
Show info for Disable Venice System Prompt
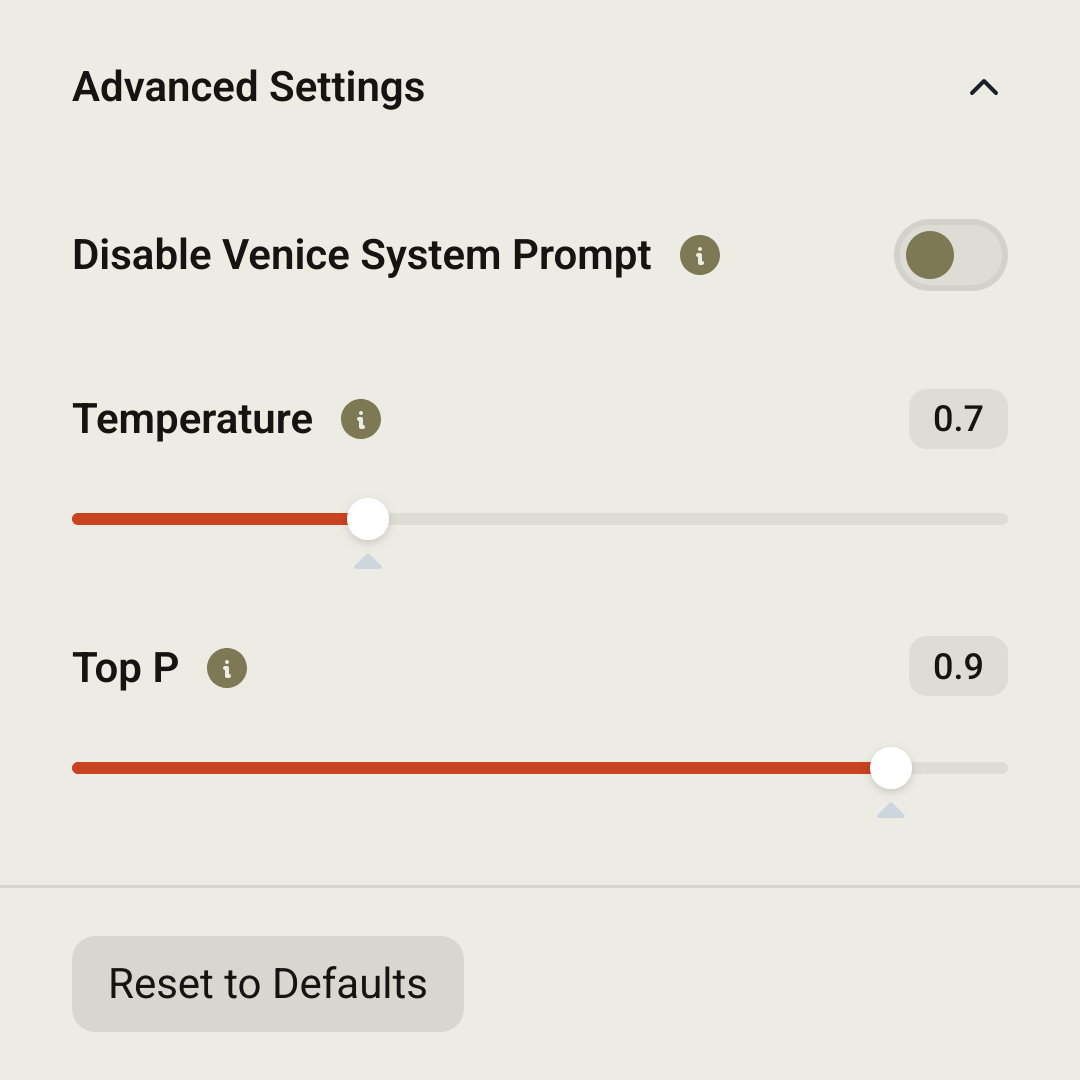click(x=700, y=255)
